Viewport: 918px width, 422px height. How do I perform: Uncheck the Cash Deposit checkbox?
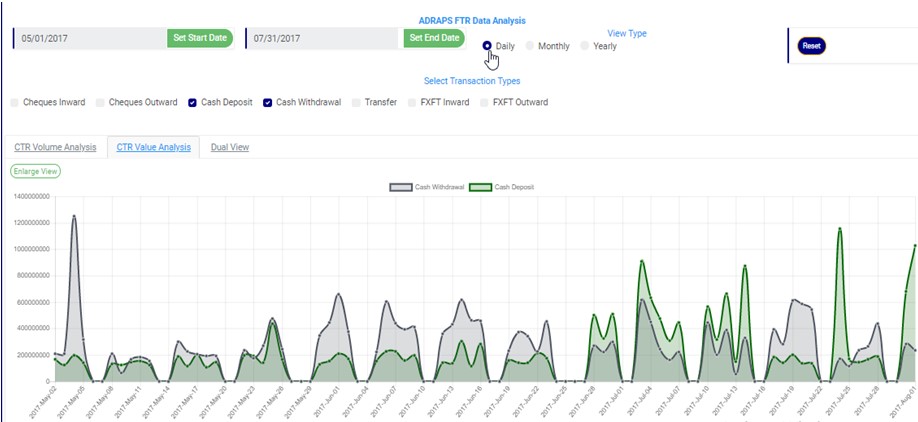click(x=192, y=102)
